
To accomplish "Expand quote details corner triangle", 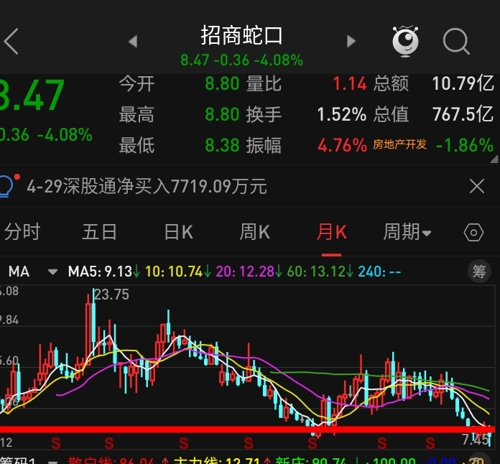I will coord(494,160).
